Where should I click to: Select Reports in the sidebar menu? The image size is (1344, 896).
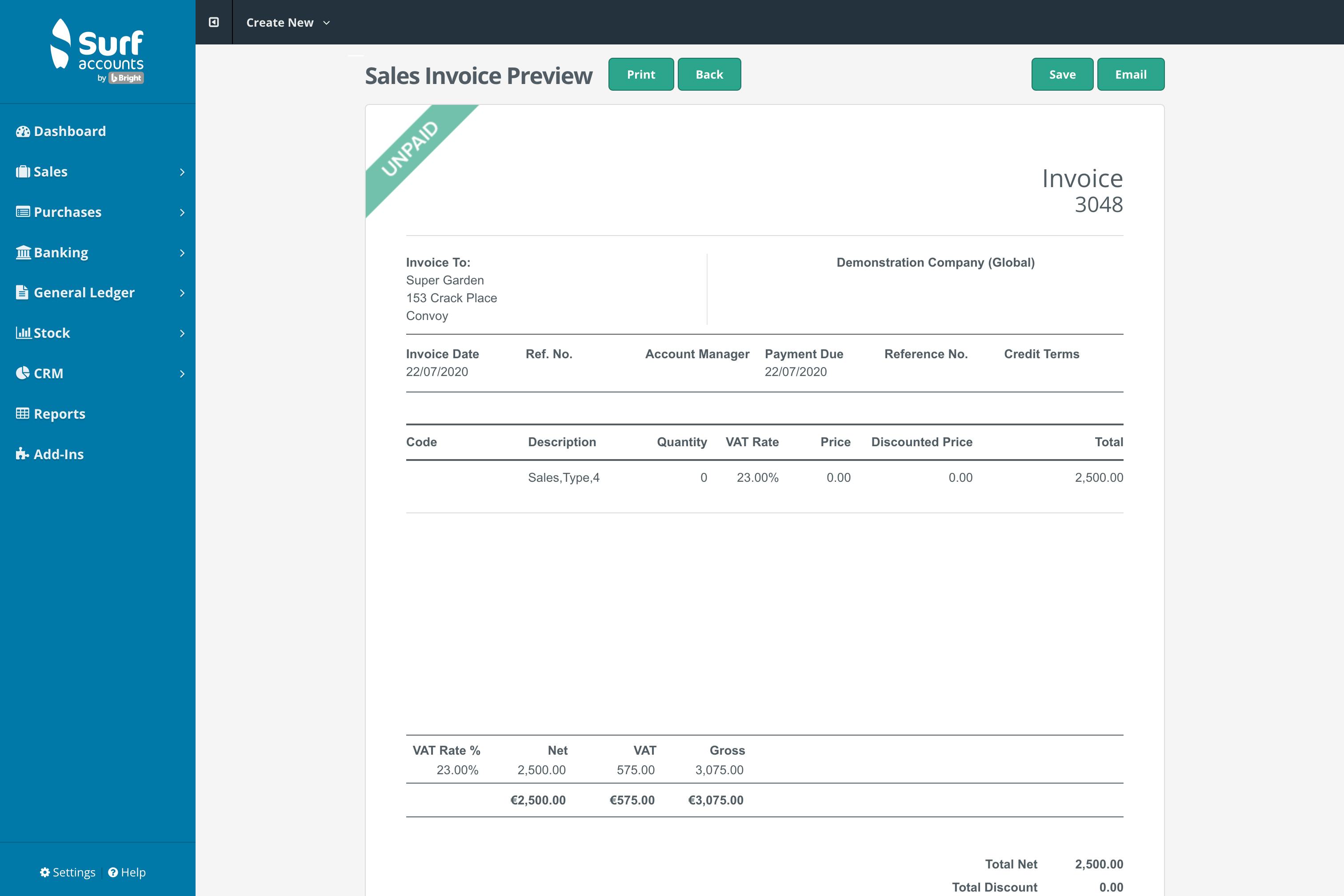pos(60,413)
